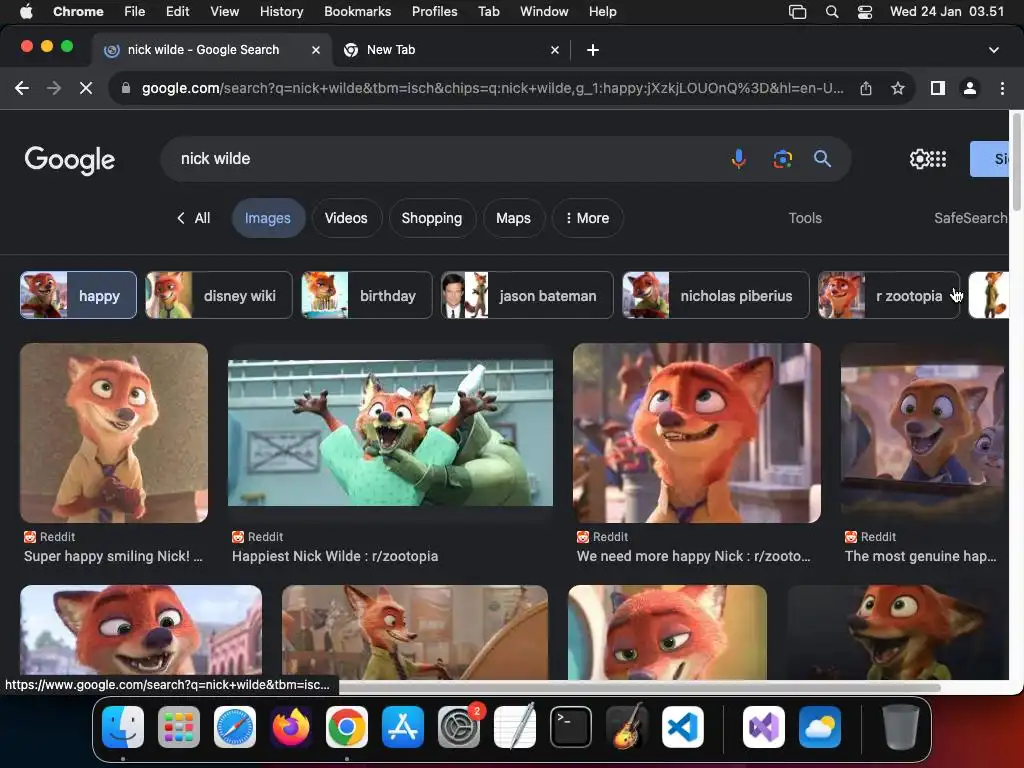This screenshot has width=1024, height=768.
Task: Open System Settings from the Dock
Action: pyautogui.click(x=459, y=727)
